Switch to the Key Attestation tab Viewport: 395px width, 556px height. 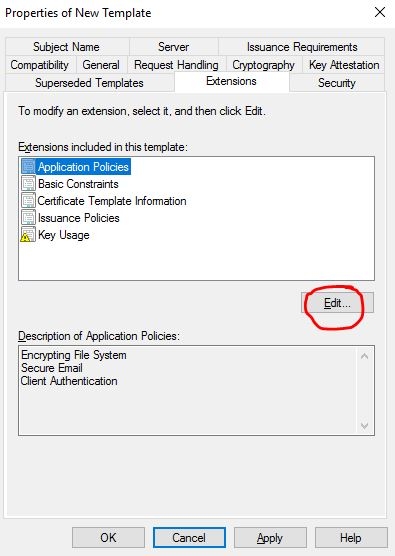pyautogui.click(x=344, y=65)
